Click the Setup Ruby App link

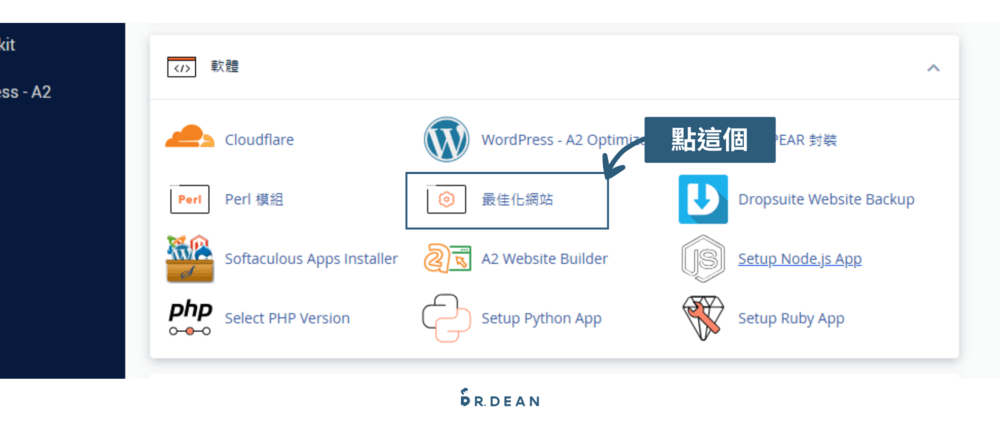coord(791,318)
